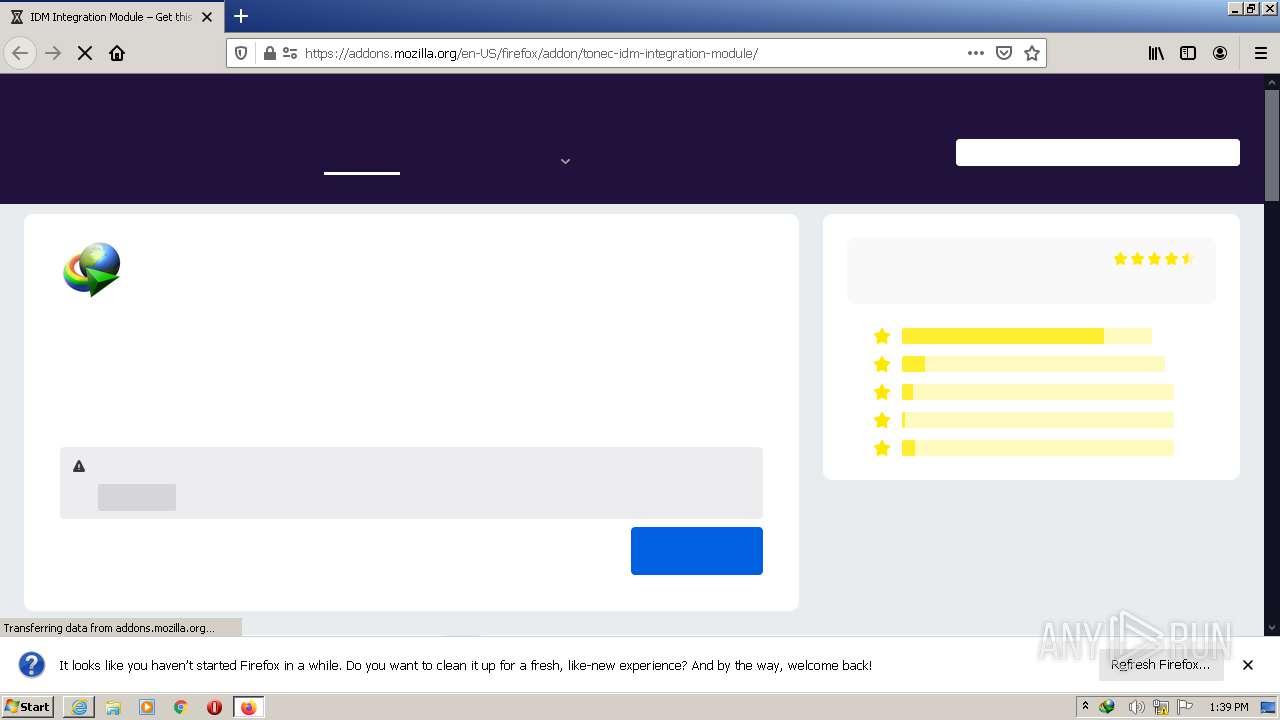Click the overall star rating

click(1154, 259)
